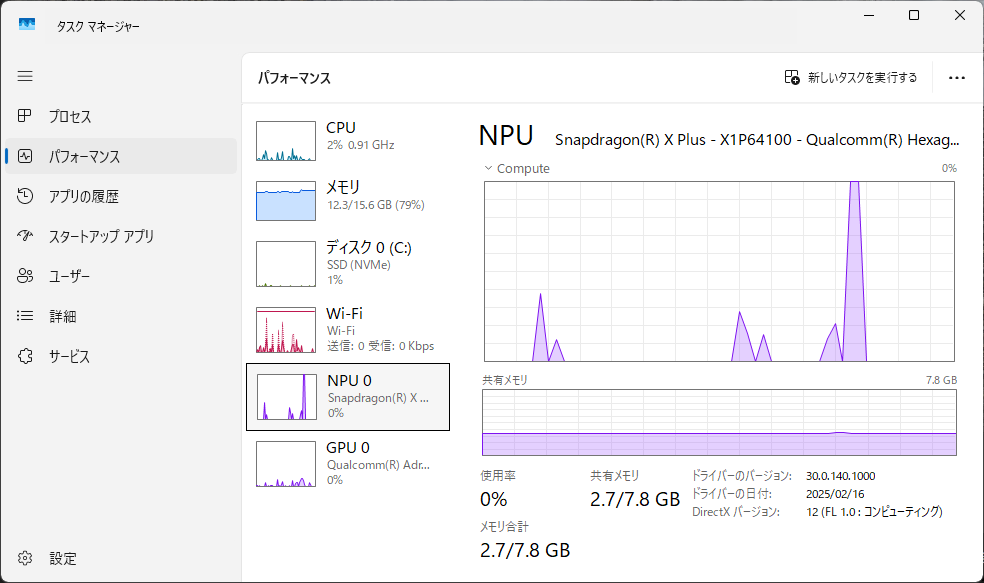Screen dimensions: 984x583
Task: Select the NPU 0 performance pane
Action: pos(348,397)
